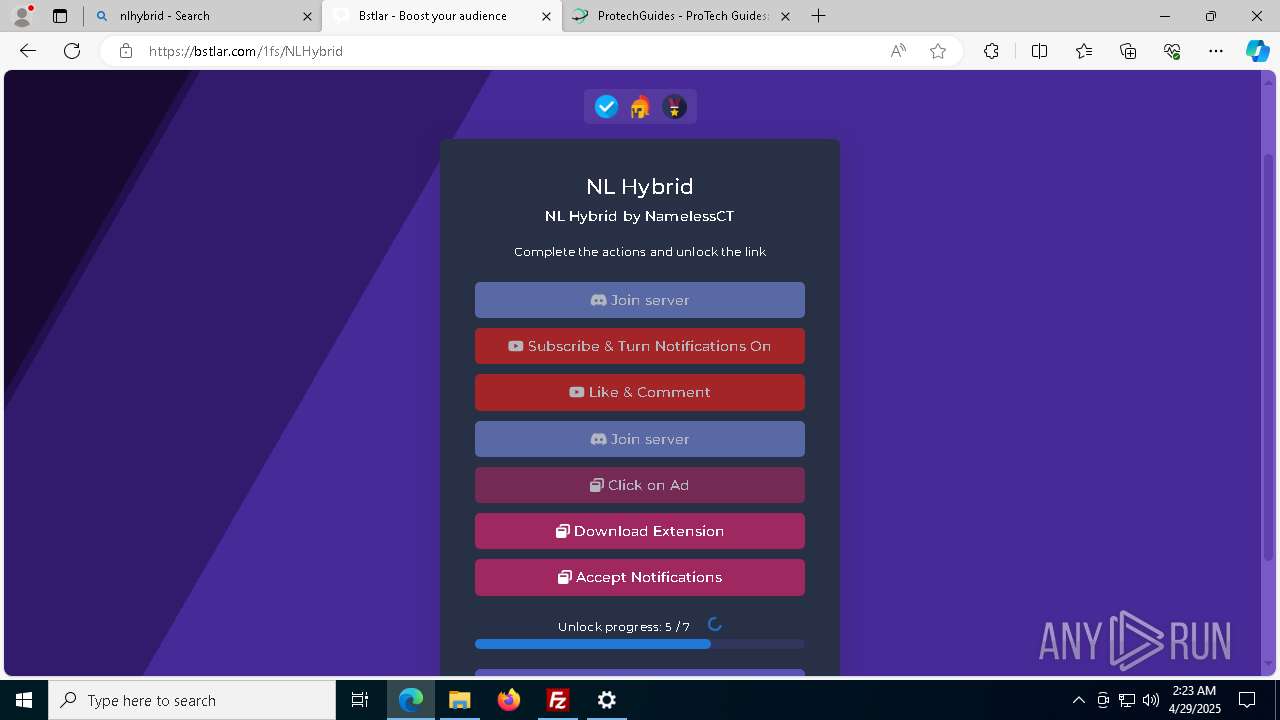Click the second Join server button
This screenshot has height=720, width=1280.
[640, 439]
